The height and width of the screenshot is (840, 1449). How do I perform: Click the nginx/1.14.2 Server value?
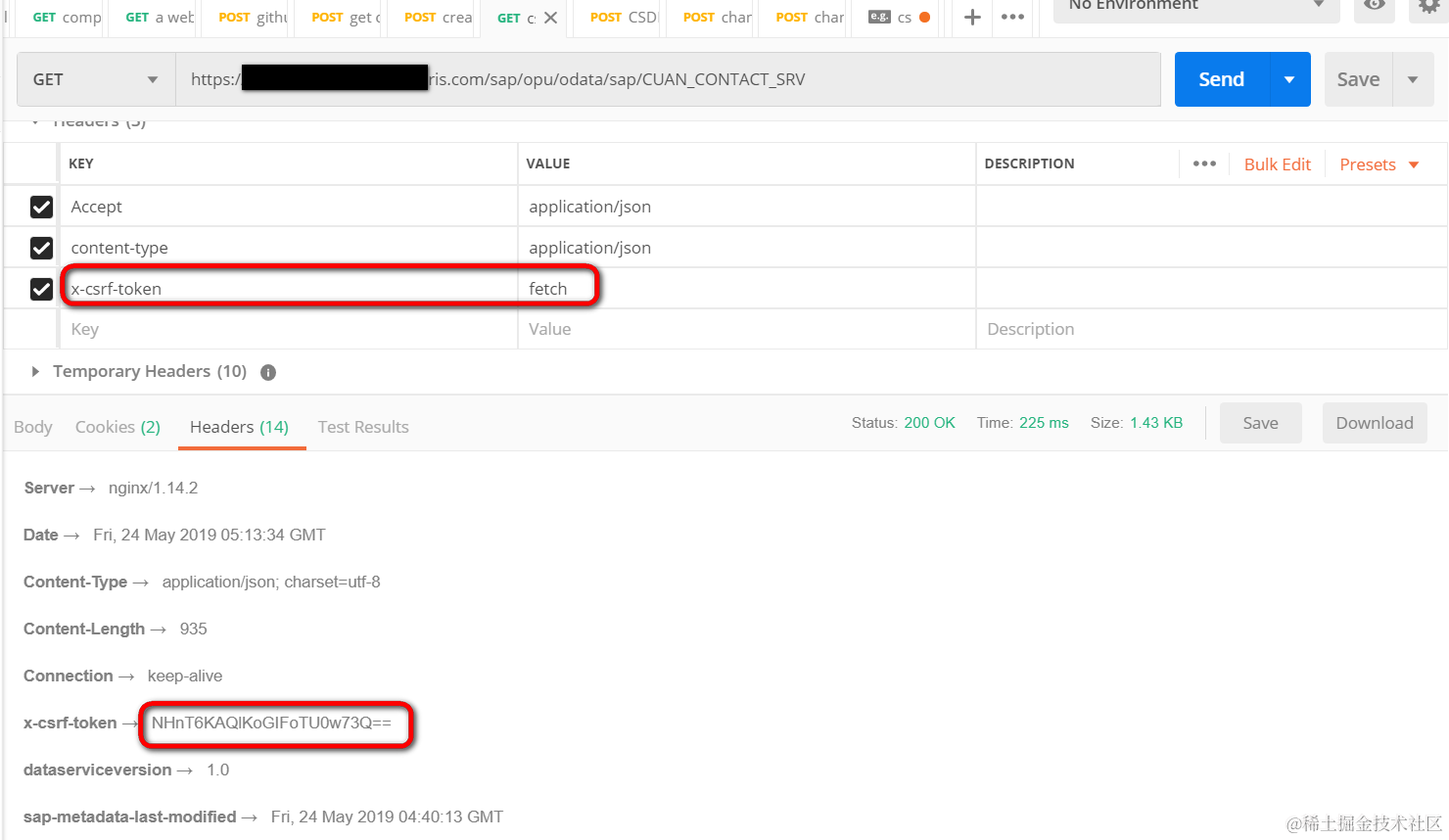tap(153, 488)
